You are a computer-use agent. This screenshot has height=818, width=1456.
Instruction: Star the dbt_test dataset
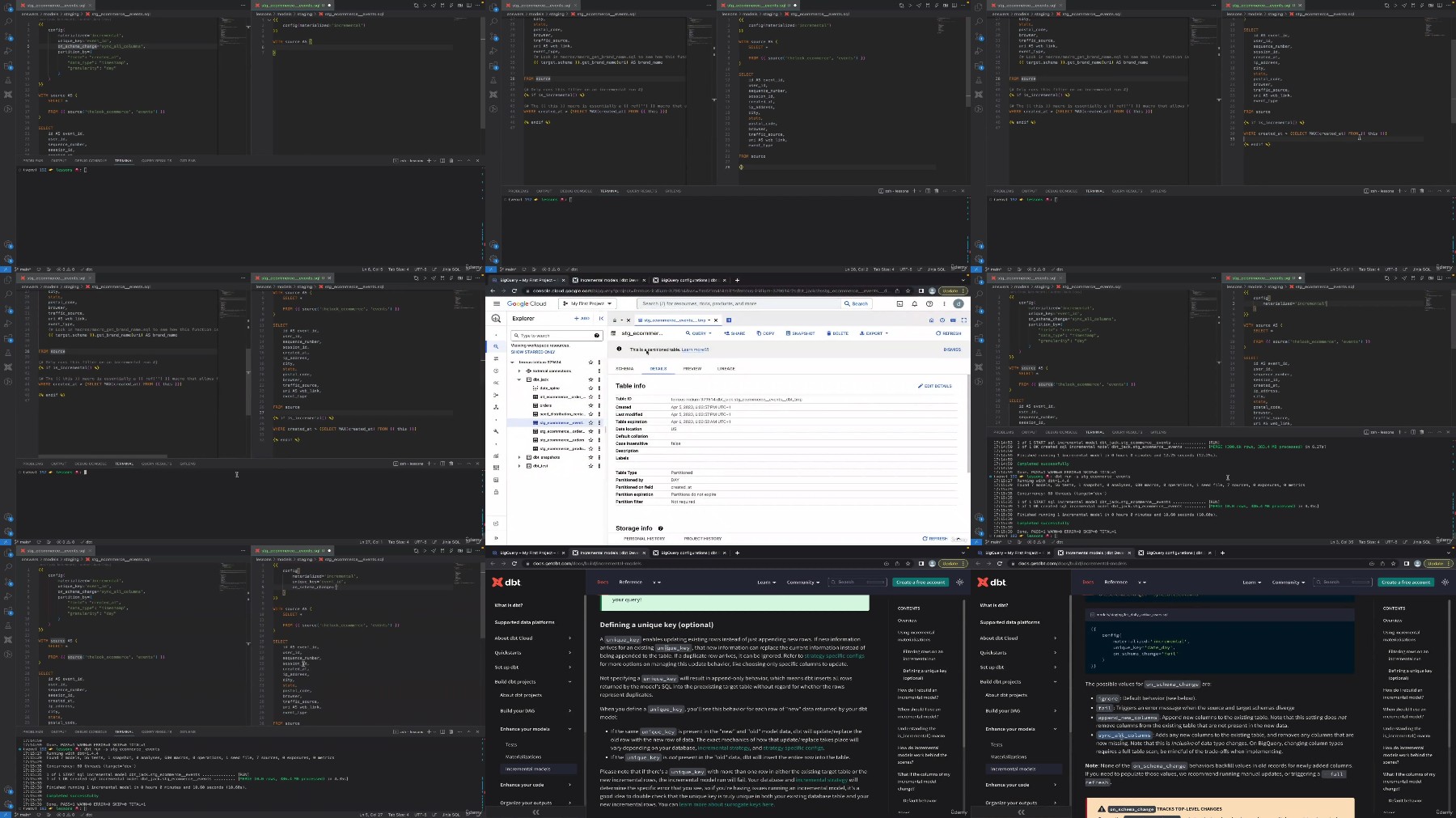tap(590, 466)
